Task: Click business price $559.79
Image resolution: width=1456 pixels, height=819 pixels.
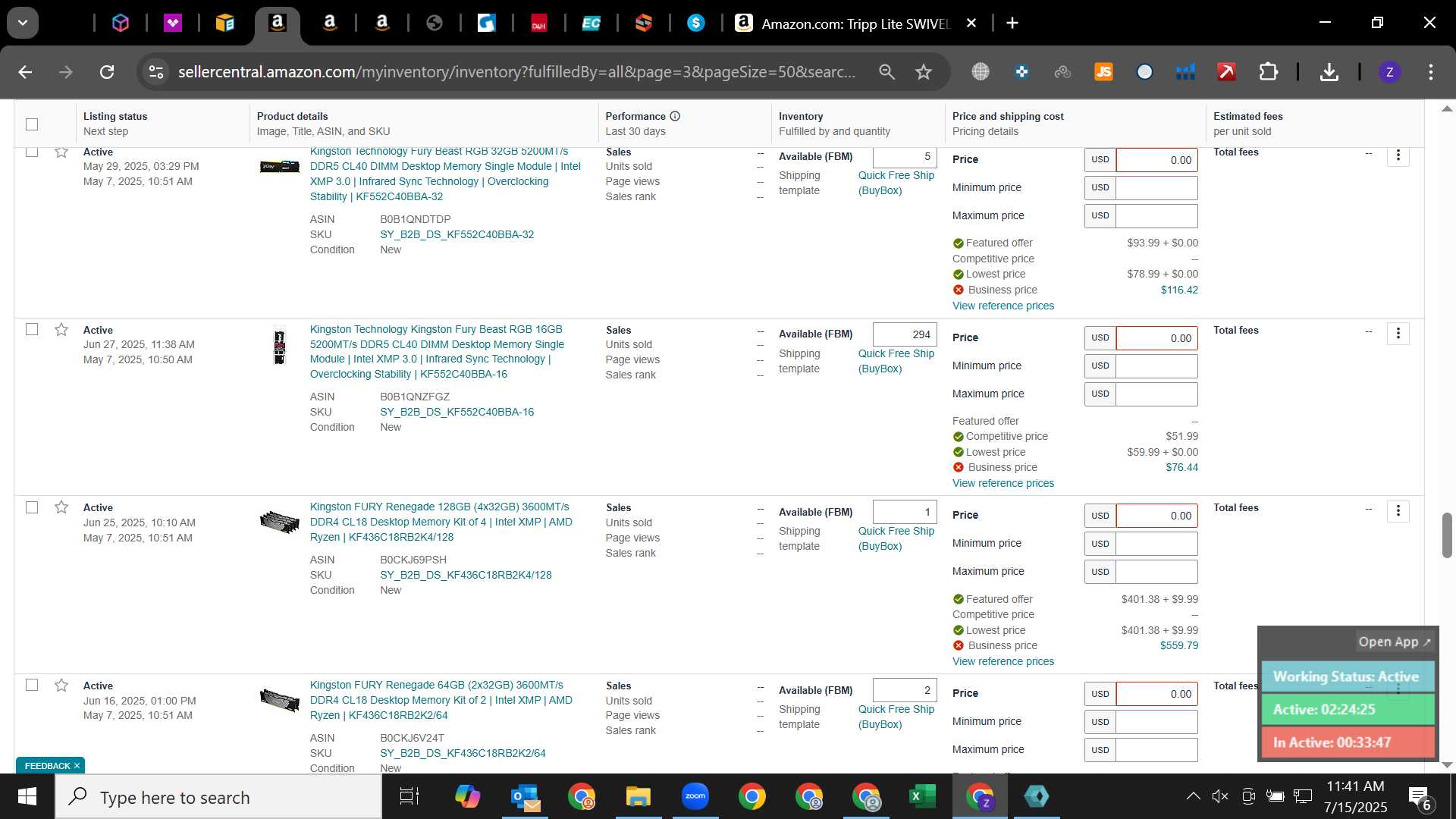Action: 1179,645
